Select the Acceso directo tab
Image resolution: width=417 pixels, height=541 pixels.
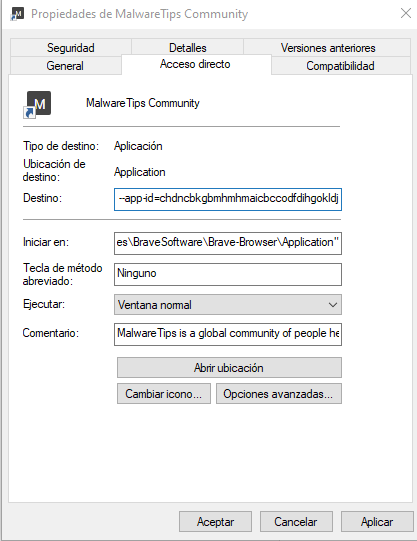(x=195, y=64)
